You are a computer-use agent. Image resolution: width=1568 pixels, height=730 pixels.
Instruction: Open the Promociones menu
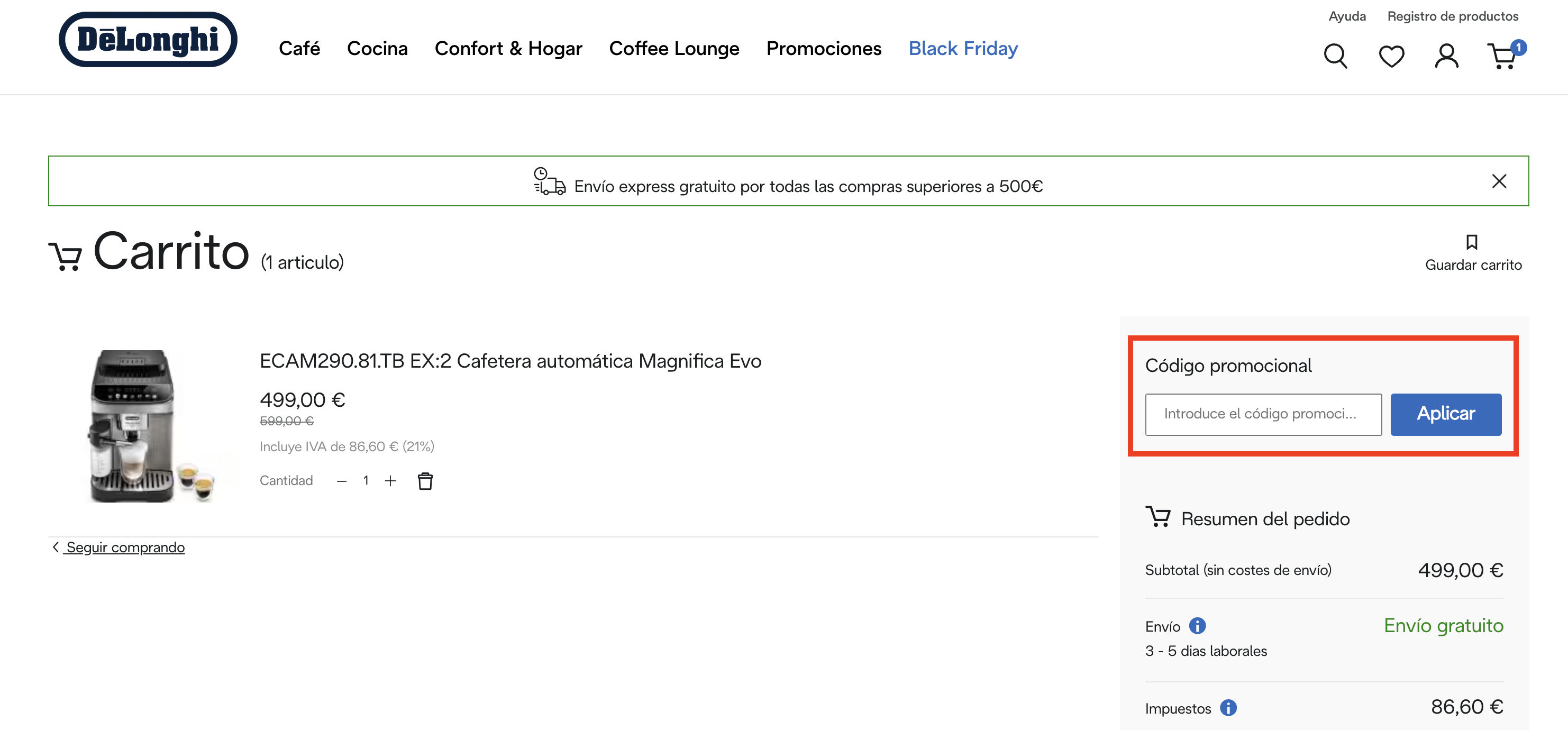(x=824, y=48)
